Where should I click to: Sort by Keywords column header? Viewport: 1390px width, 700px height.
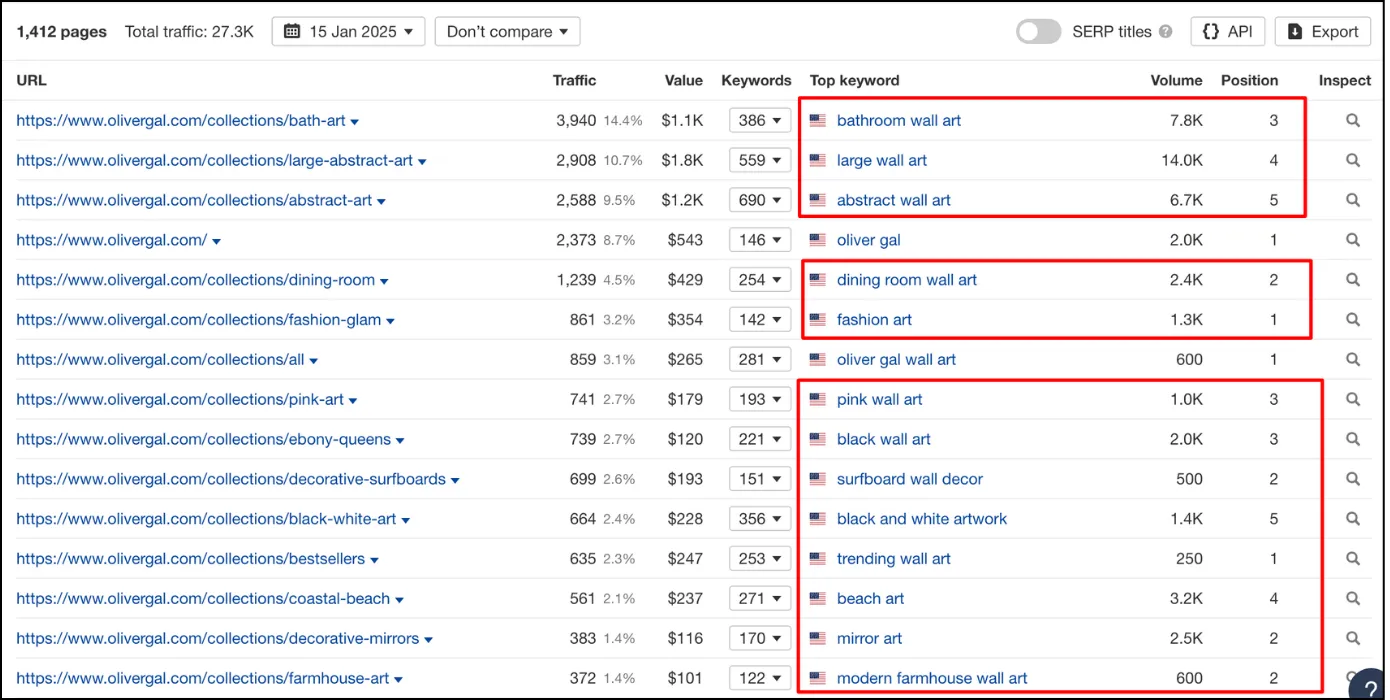pyautogui.click(x=756, y=80)
